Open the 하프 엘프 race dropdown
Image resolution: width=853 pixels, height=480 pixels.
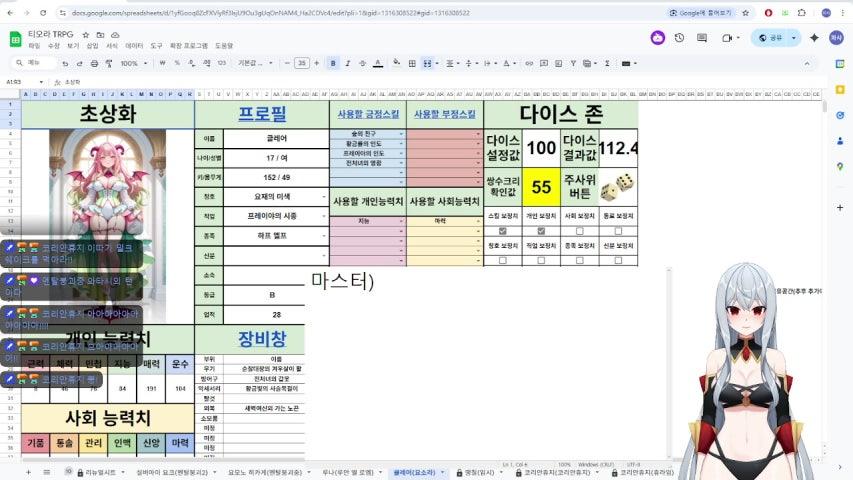click(x=324, y=236)
